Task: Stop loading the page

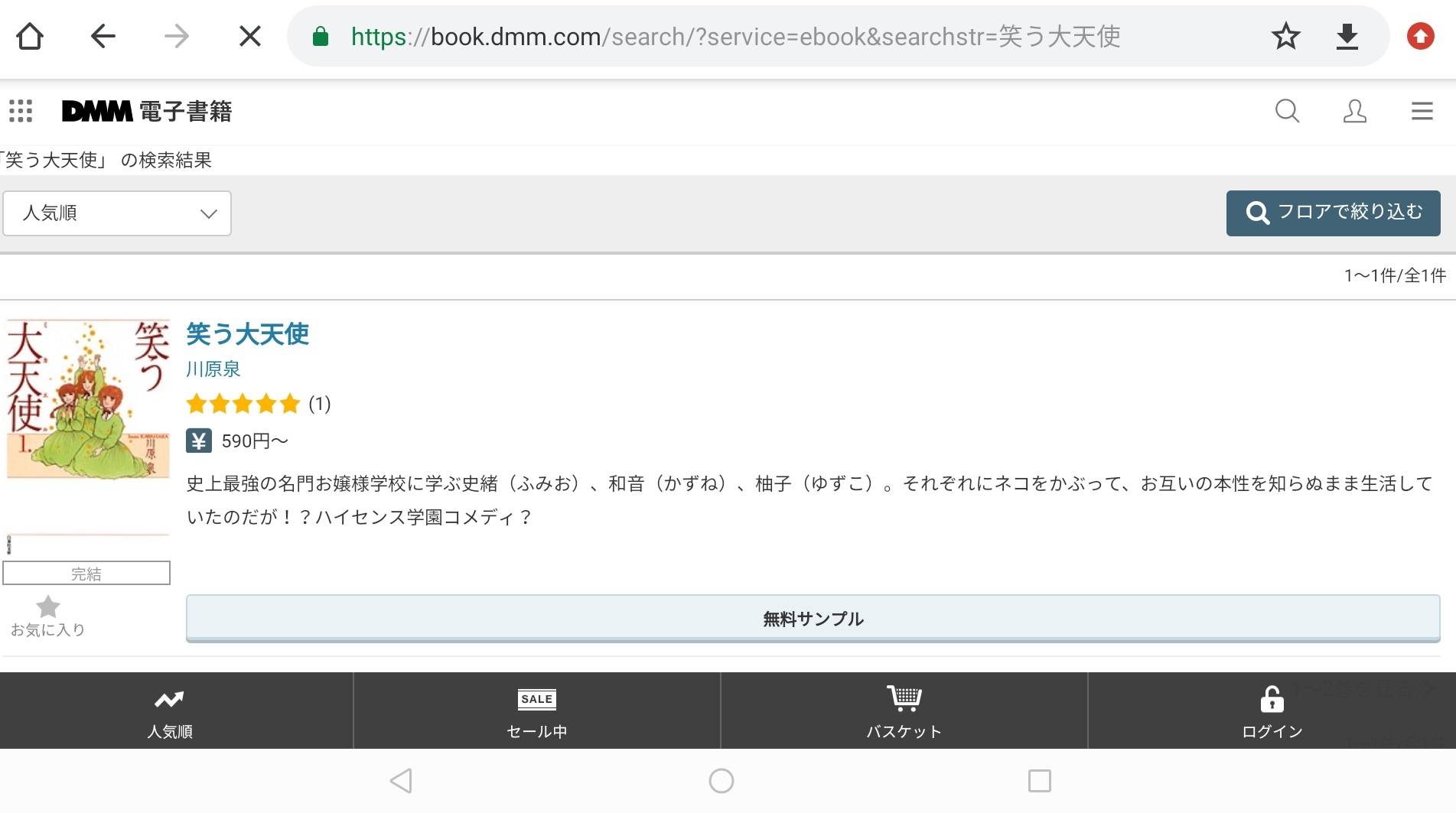Action: (x=249, y=36)
